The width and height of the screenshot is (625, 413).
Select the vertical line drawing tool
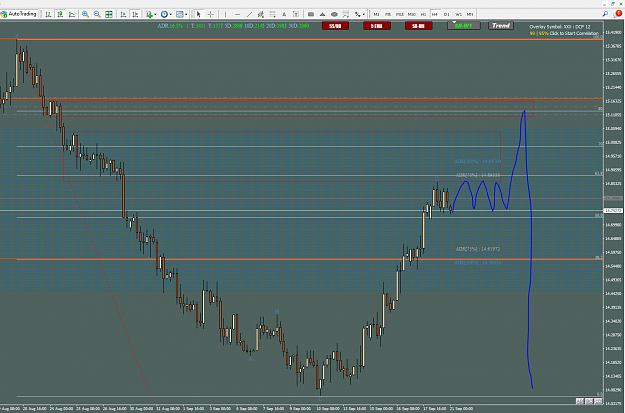[225, 14]
